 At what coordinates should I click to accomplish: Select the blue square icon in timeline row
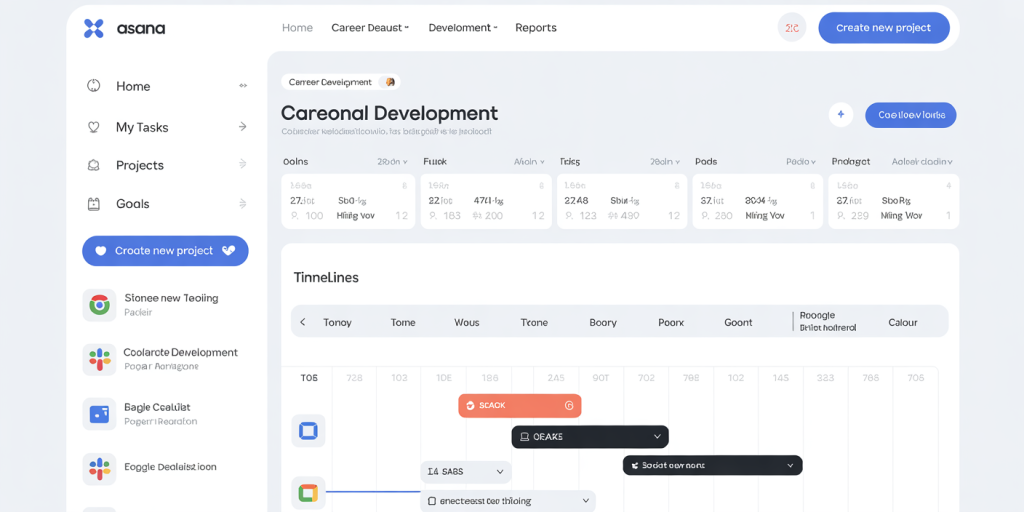308,431
